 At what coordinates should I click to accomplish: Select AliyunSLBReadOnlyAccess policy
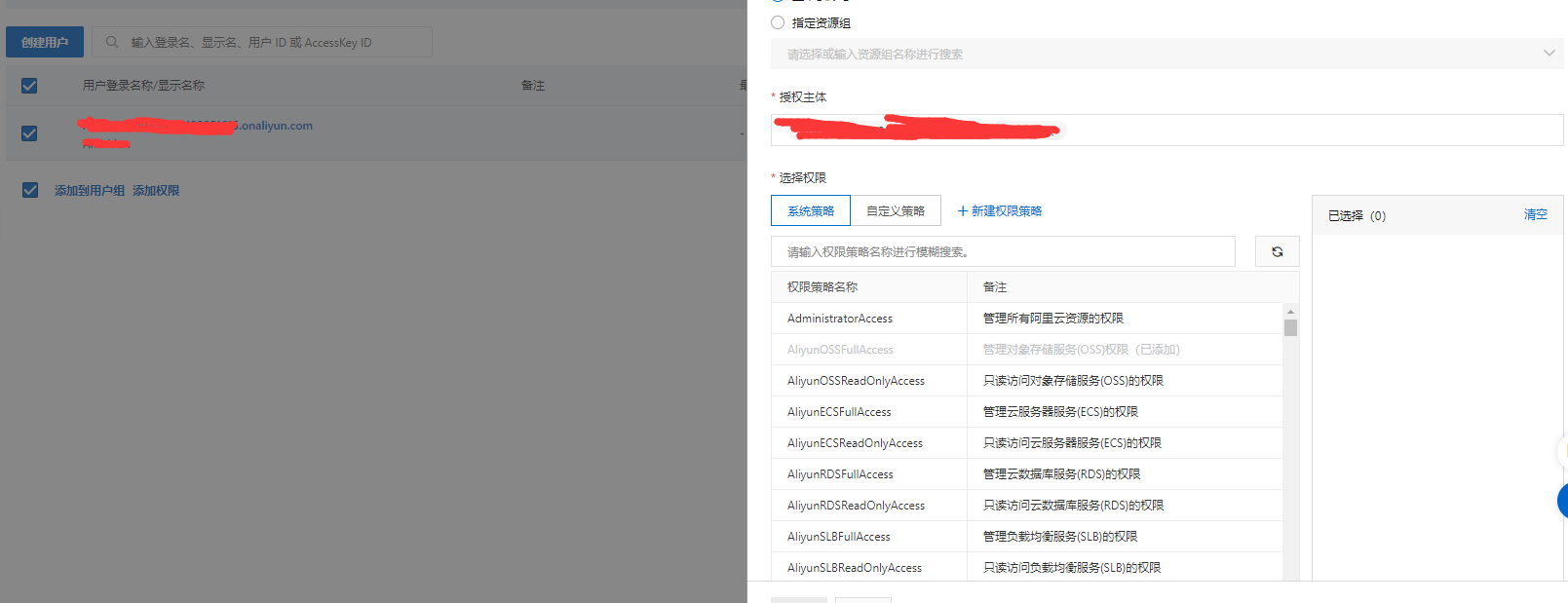[x=1027, y=567]
